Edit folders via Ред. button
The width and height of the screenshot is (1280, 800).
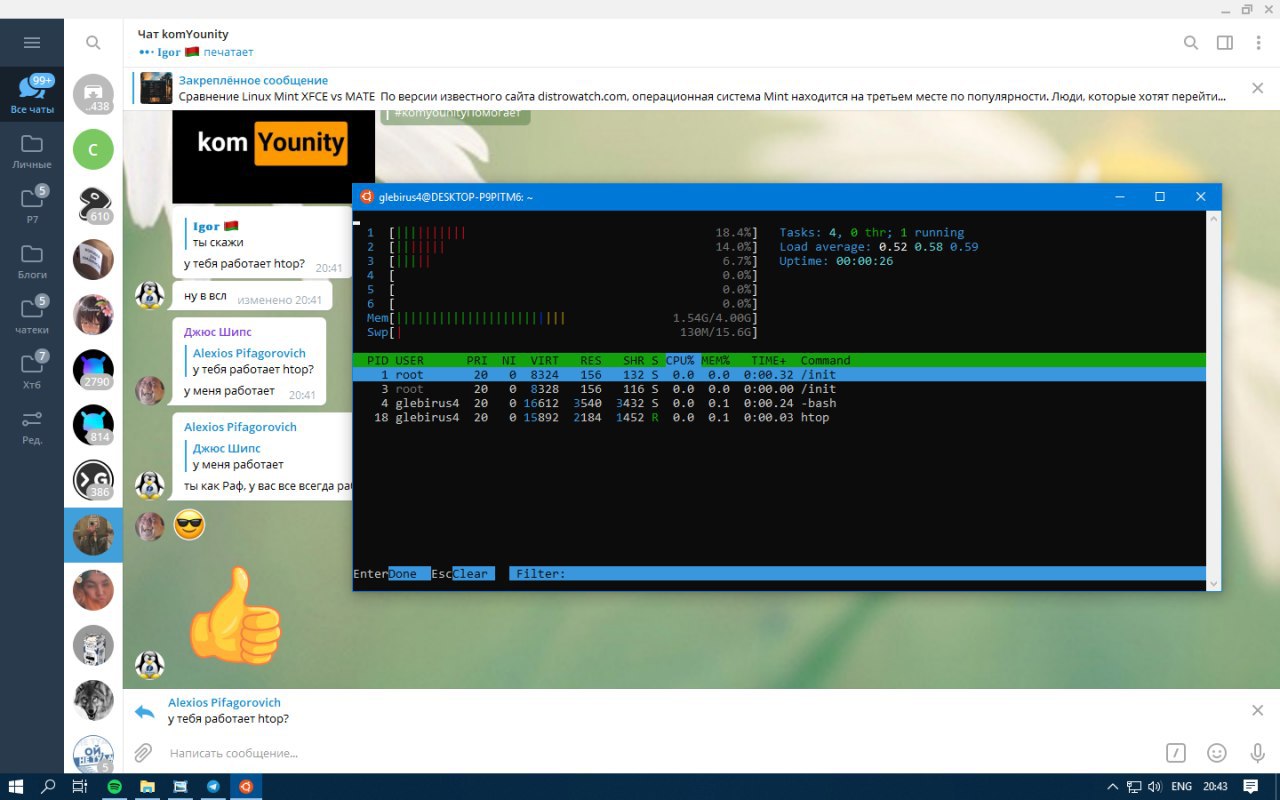point(32,425)
